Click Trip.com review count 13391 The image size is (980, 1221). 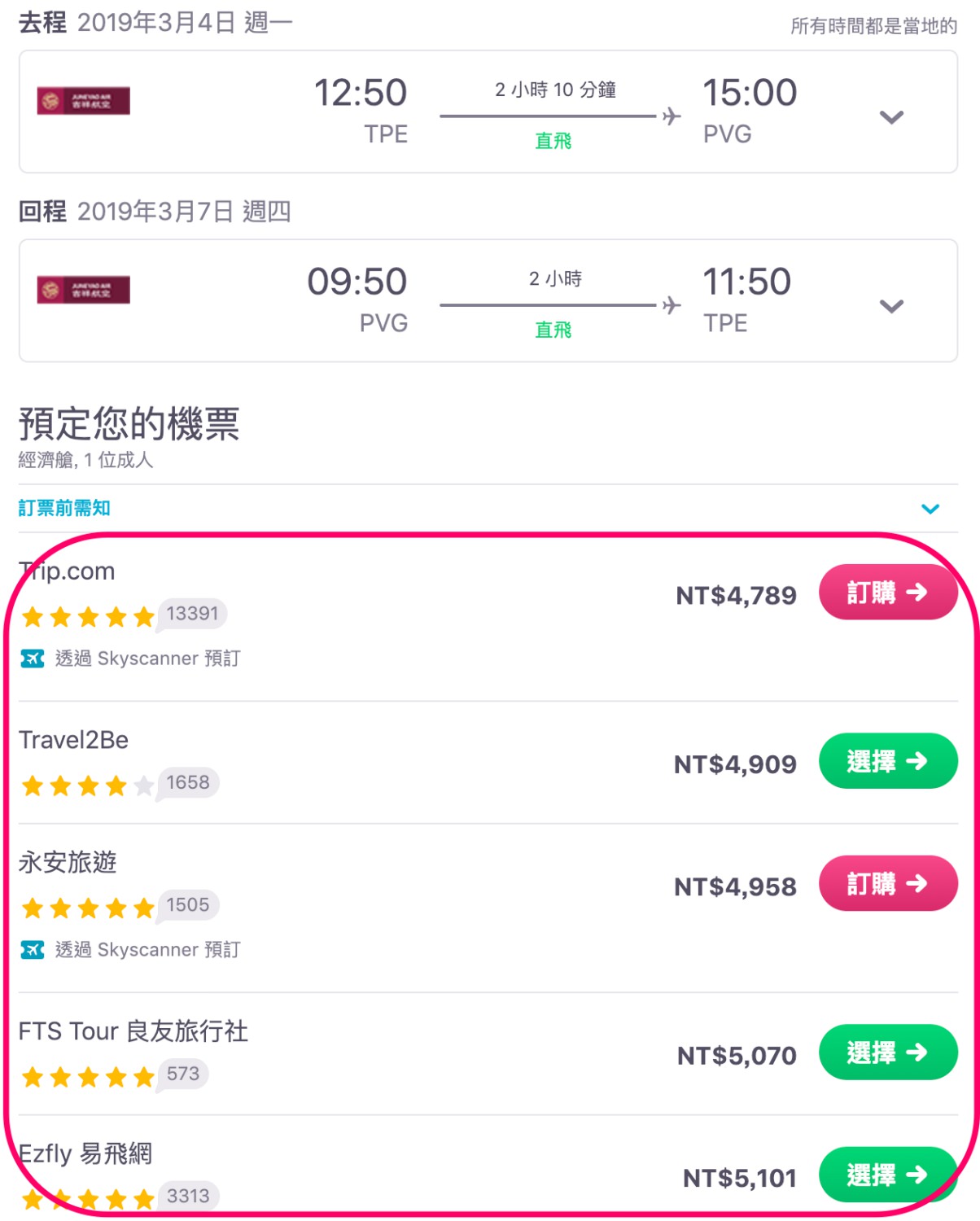pos(192,614)
